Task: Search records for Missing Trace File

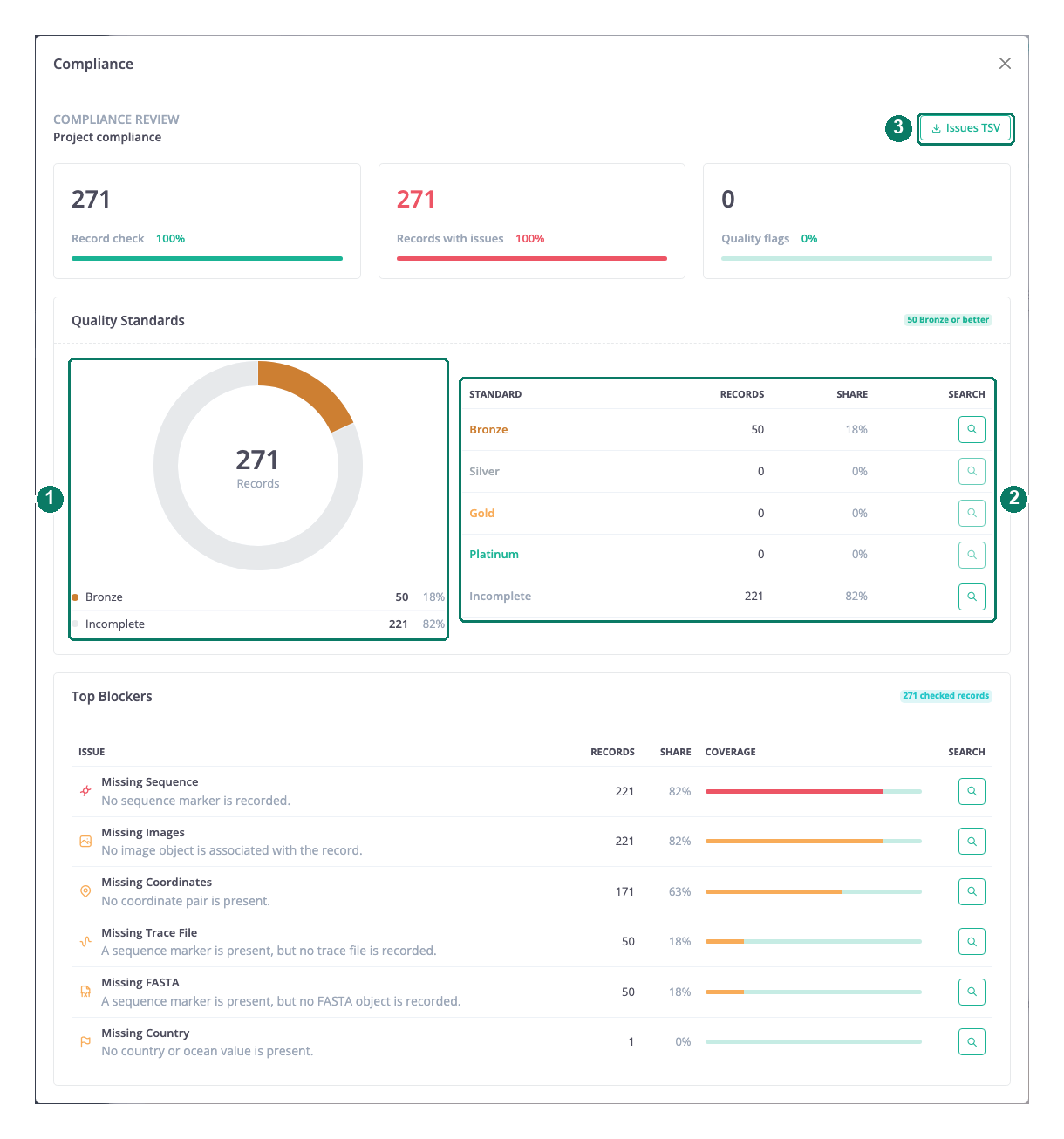Action: click(x=972, y=941)
